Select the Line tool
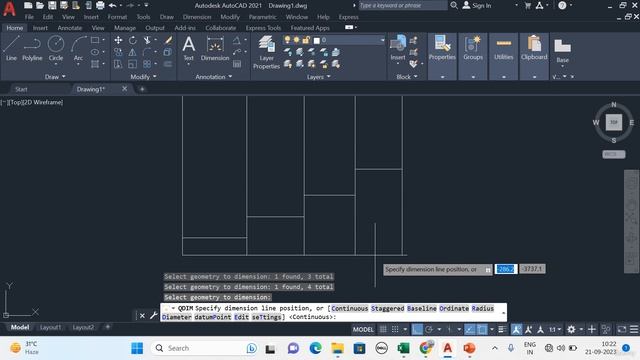This screenshot has height=360, width=640. pos(11,48)
